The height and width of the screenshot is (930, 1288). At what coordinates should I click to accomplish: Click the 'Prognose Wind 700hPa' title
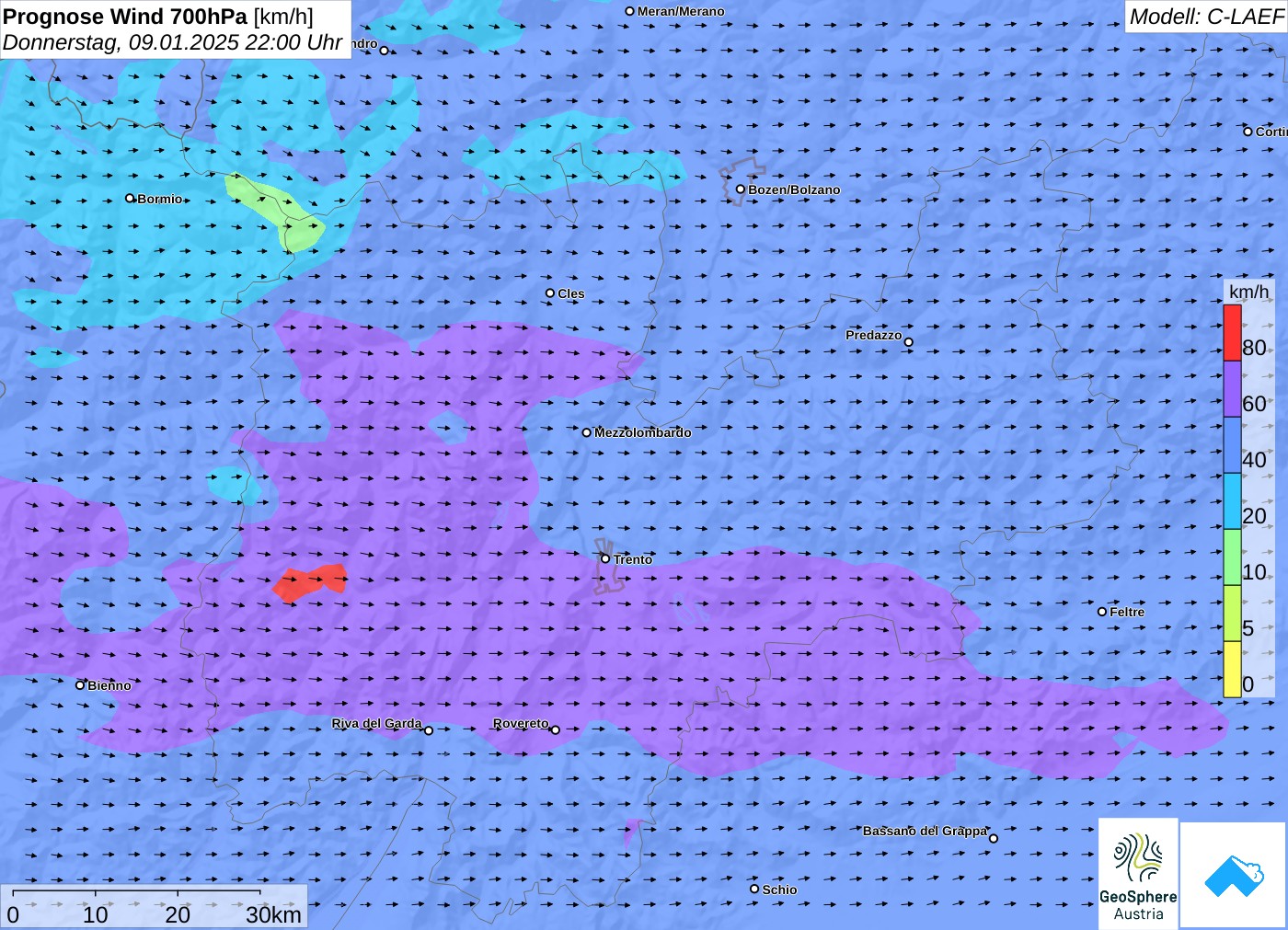(x=126, y=17)
